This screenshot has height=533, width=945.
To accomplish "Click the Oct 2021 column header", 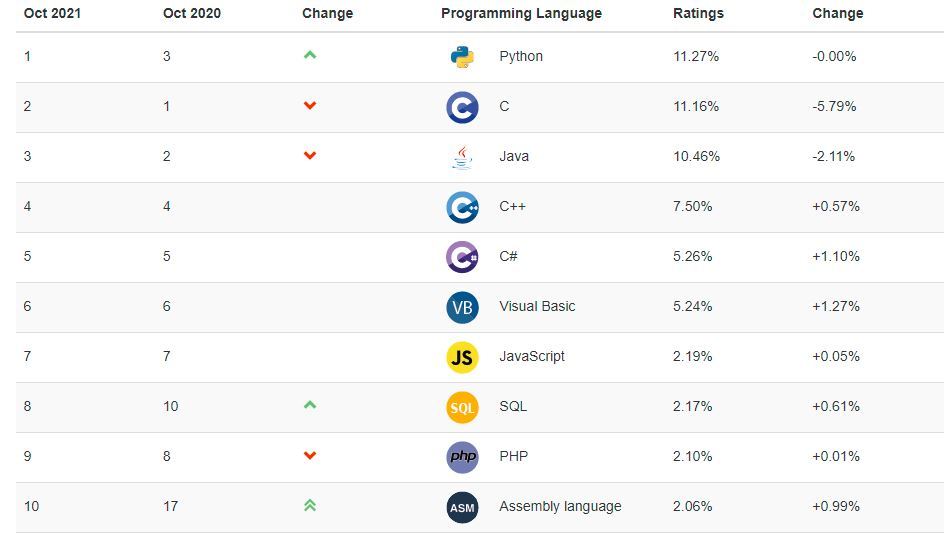I will coord(52,14).
